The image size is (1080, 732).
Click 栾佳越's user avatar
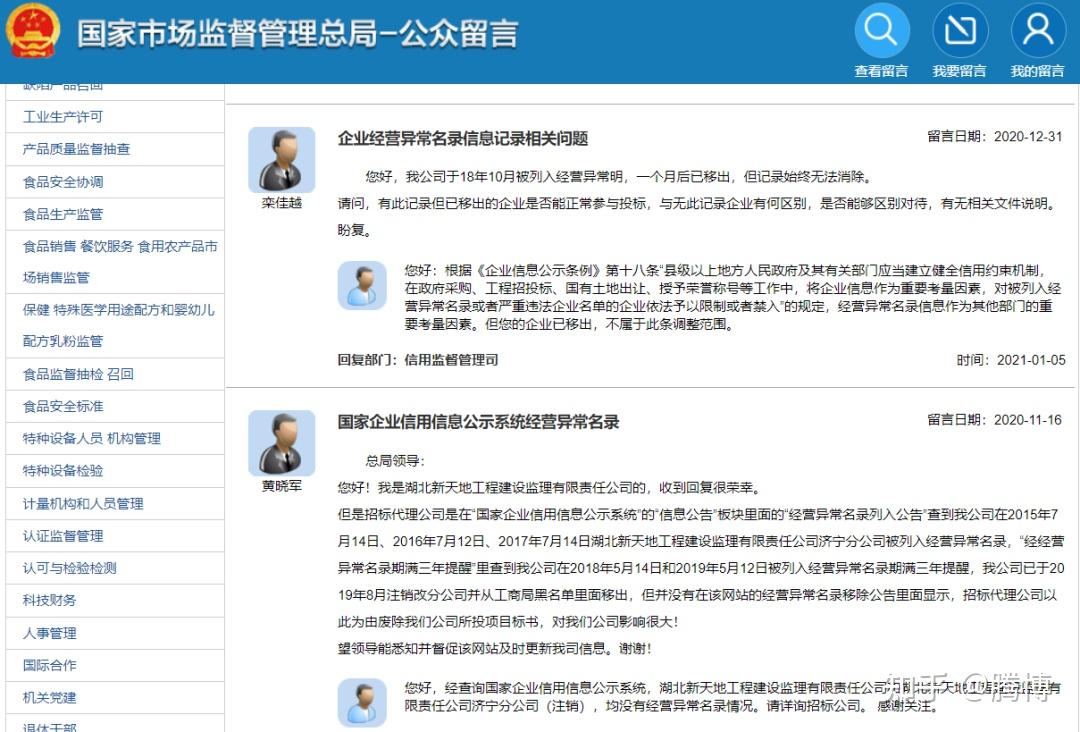pyautogui.click(x=282, y=160)
